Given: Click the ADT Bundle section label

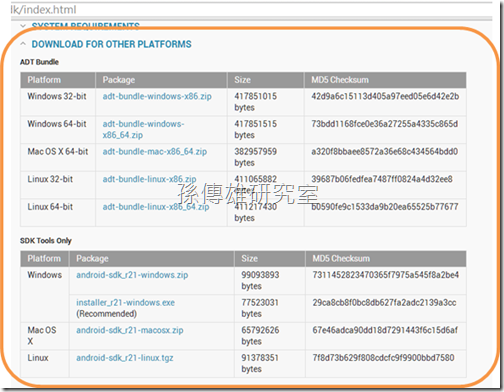Looking at the screenshot, I should [x=39, y=62].
